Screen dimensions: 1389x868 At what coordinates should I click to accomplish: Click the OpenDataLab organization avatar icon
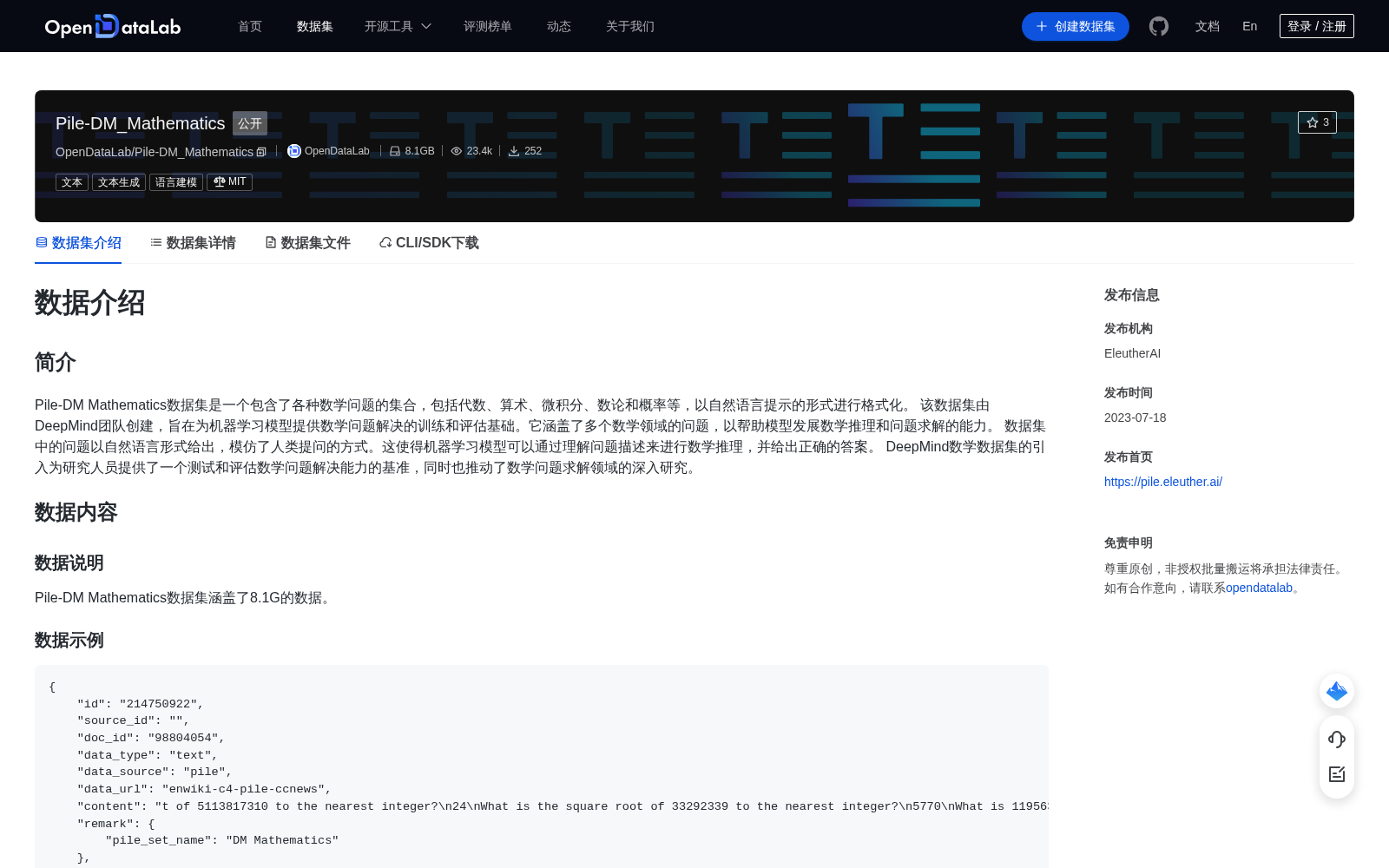click(x=294, y=151)
